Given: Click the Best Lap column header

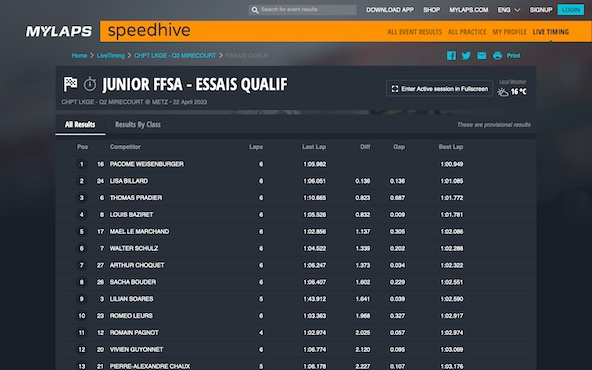Looking at the screenshot, I should pos(451,147).
